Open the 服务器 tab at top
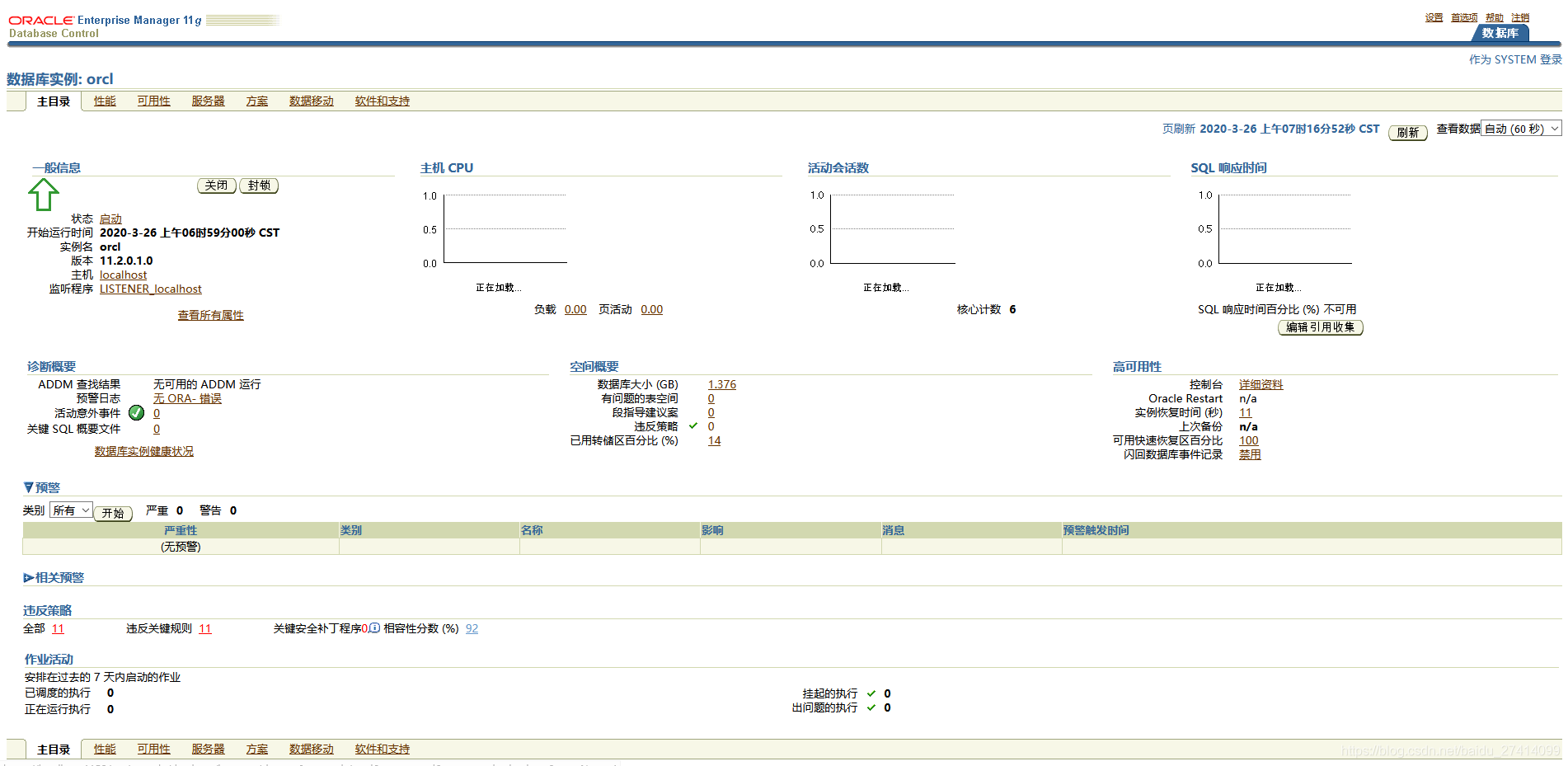This screenshot has width=1568, height=766. pyautogui.click(x=208, y=101)
